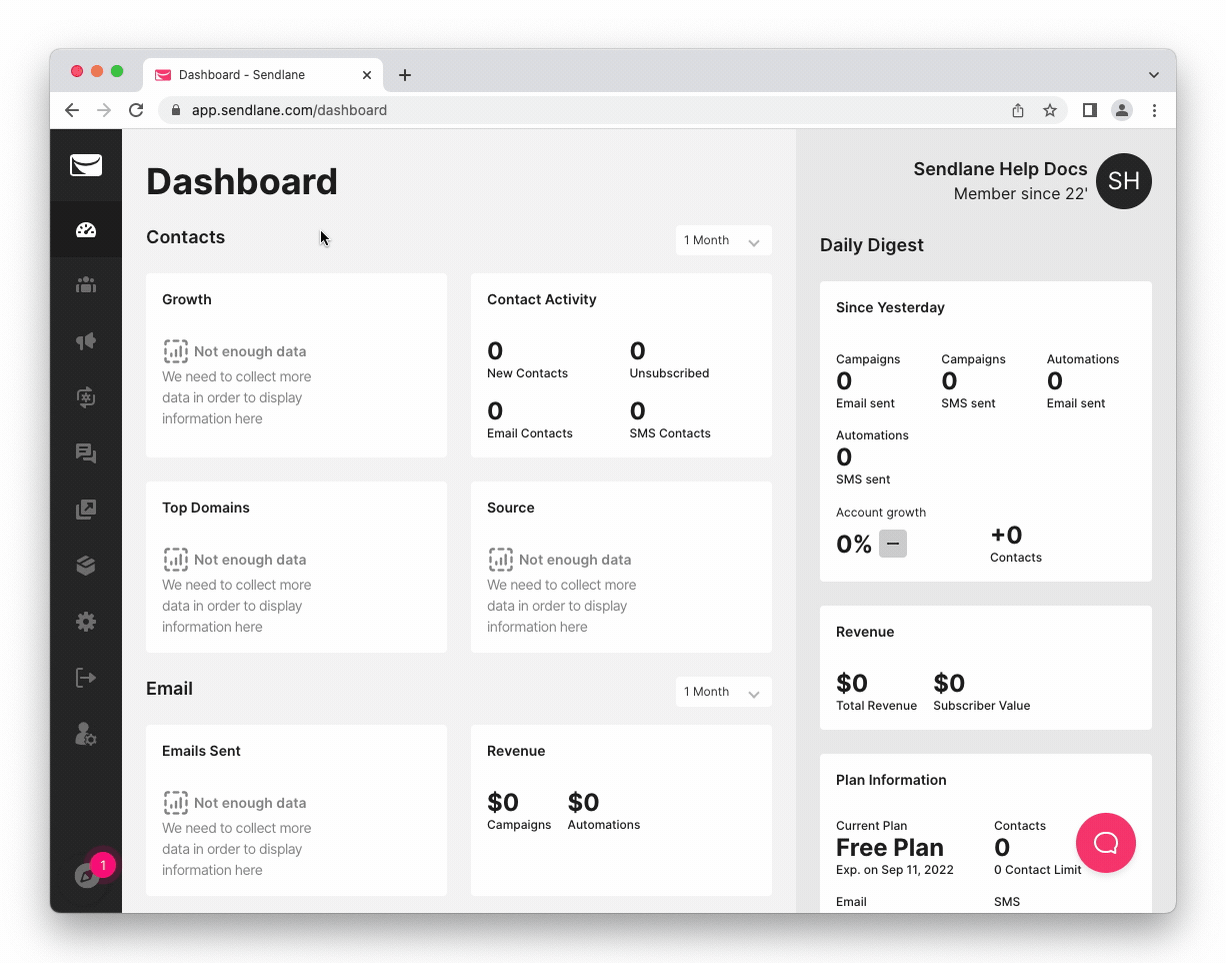Click the Dashboard page title

242,181
